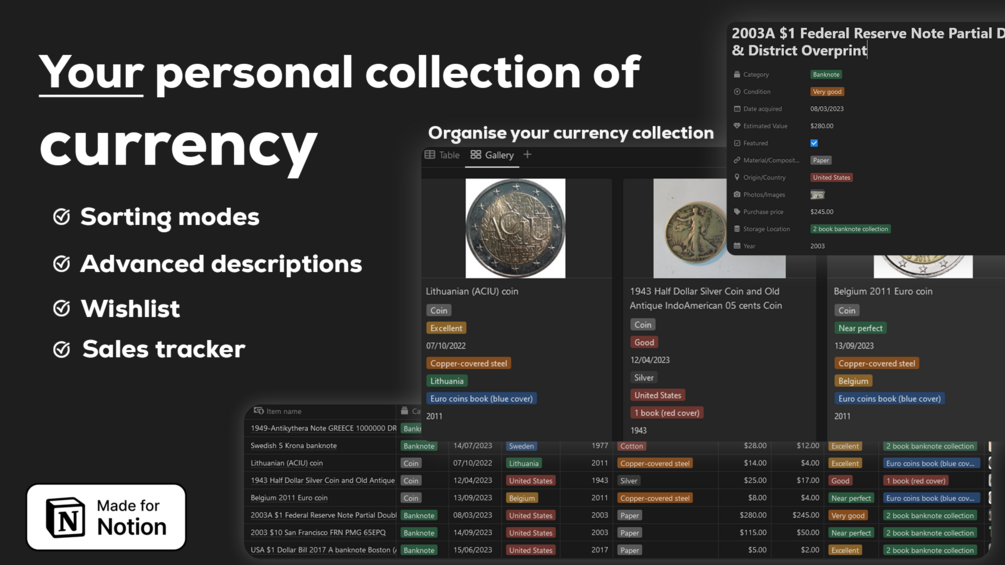Viewport: 1005px width, 565px height.
Task: Open the Belgium 2011 Euro coin card title
Action: pos(883,291)
